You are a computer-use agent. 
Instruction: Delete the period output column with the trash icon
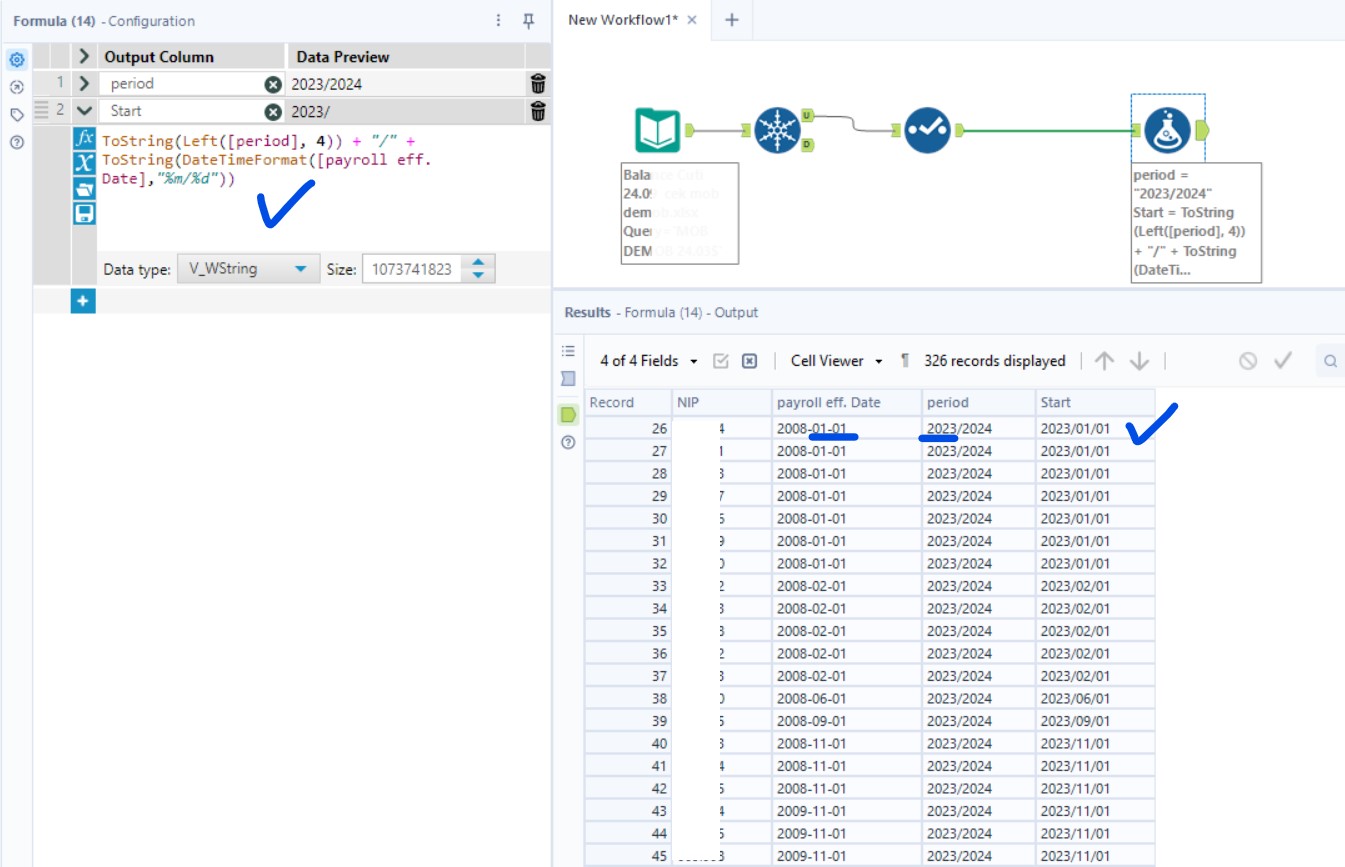(x=537, y=84)
